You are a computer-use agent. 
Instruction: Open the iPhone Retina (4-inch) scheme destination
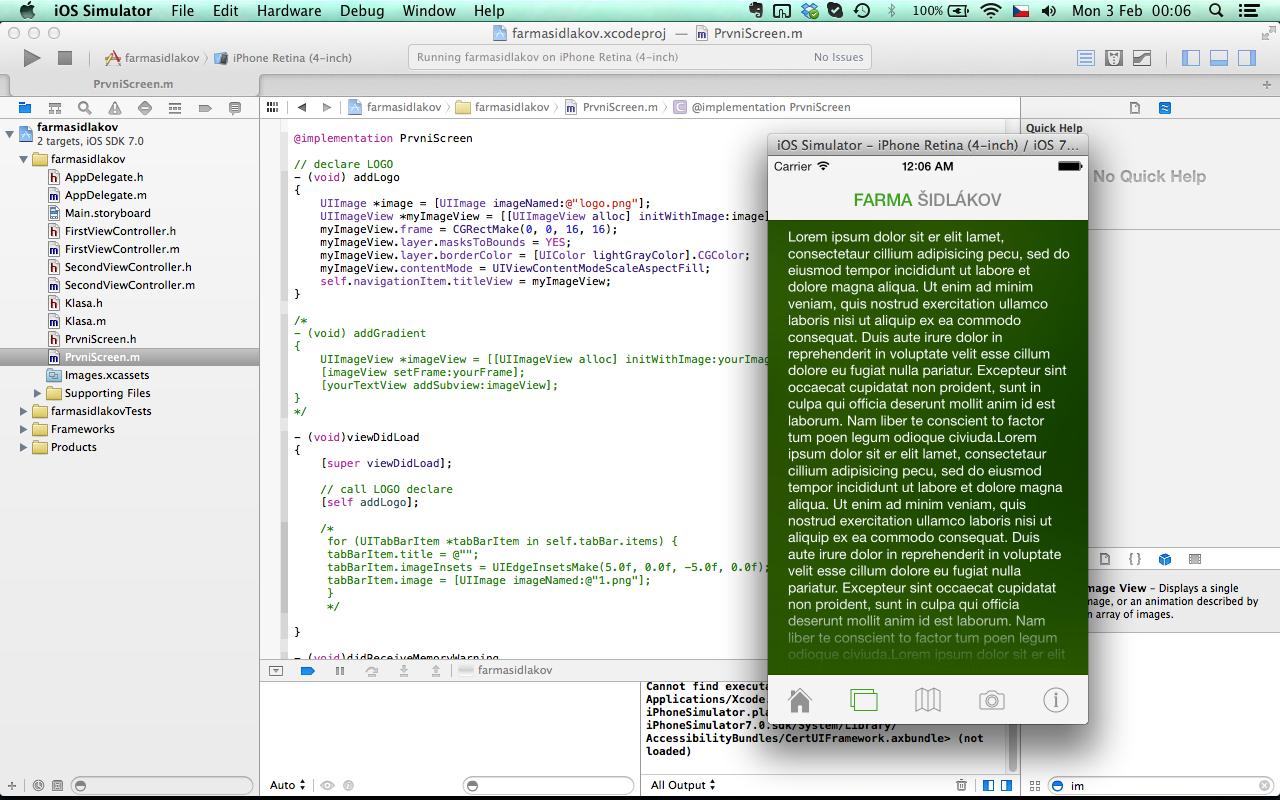(283, 58)
